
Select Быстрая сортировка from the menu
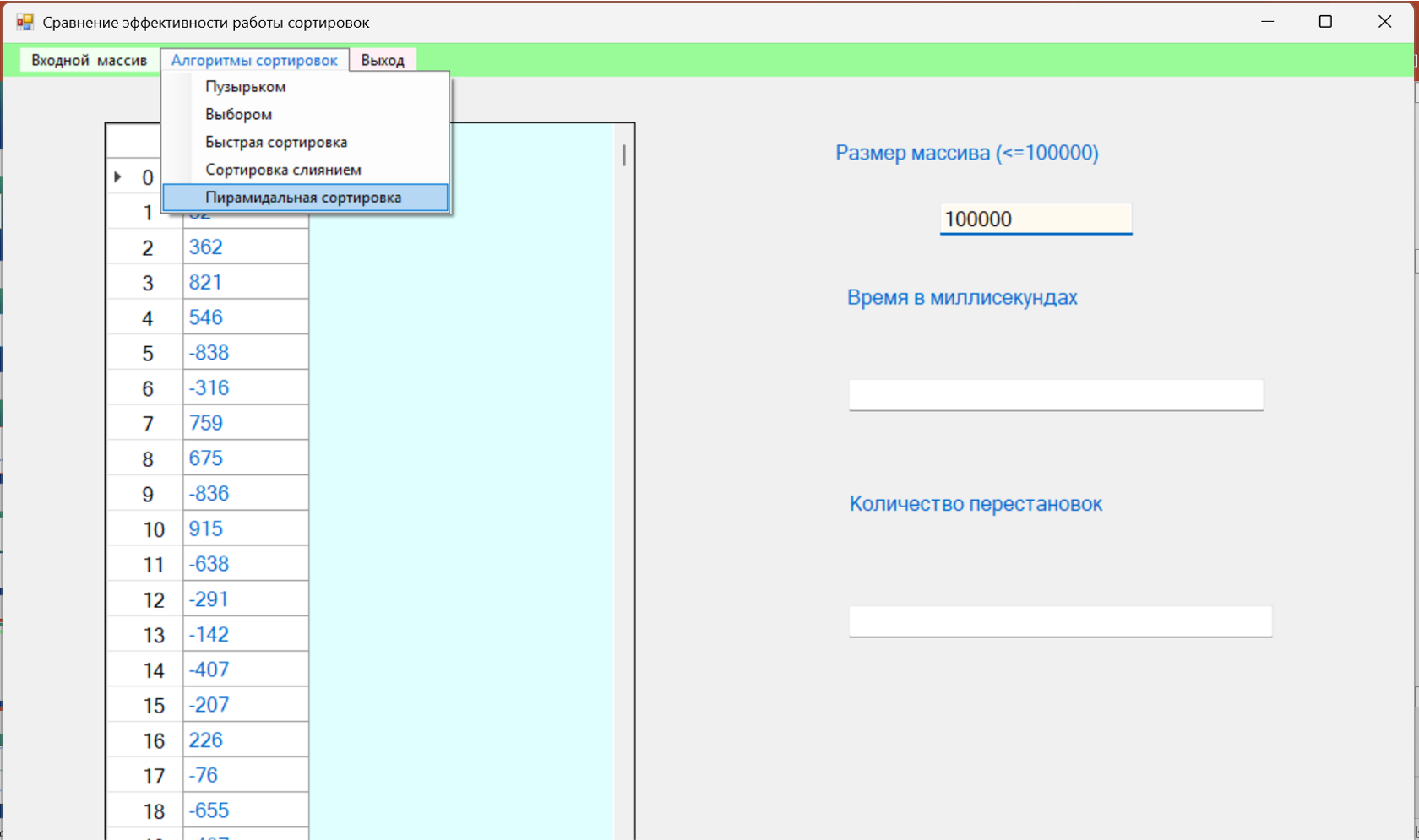pyautogui.click(x=276, y=142)
